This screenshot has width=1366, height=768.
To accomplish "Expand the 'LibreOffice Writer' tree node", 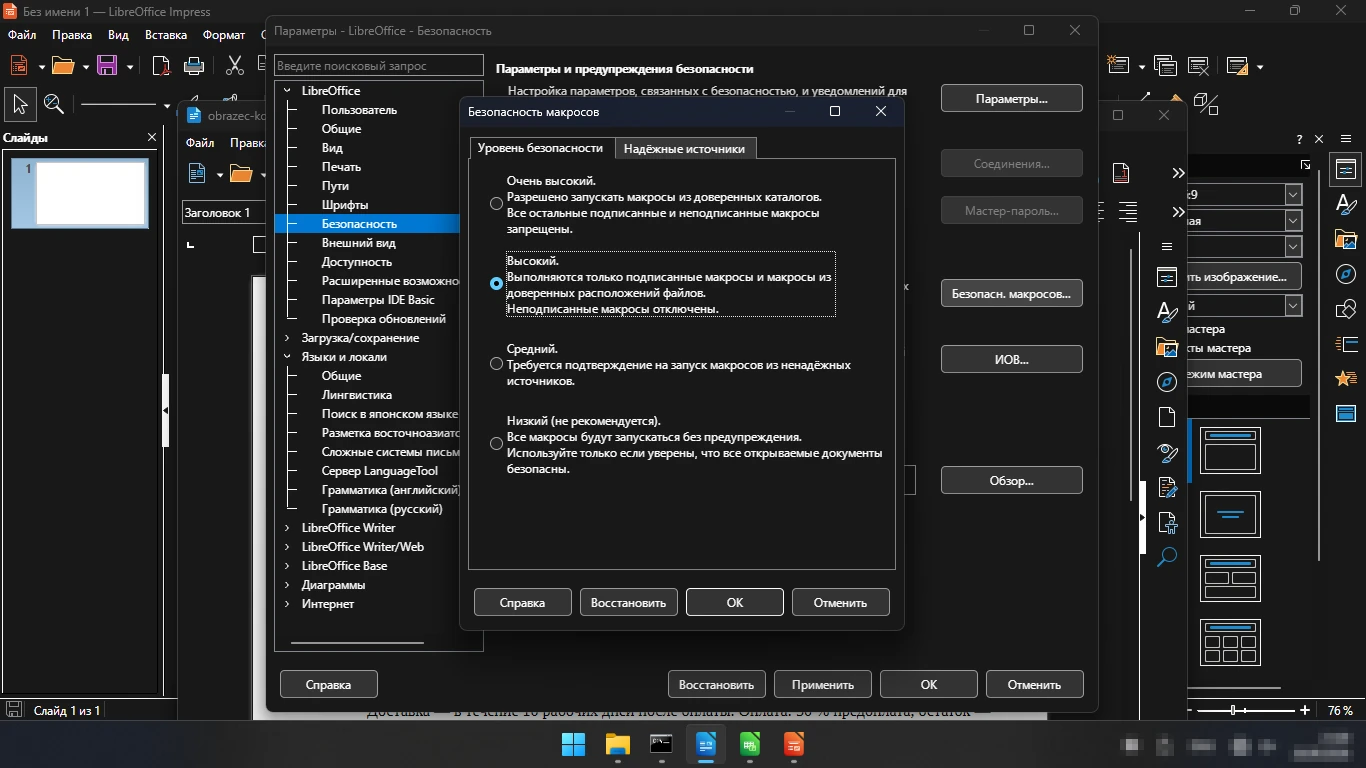I will click(287, 528).
